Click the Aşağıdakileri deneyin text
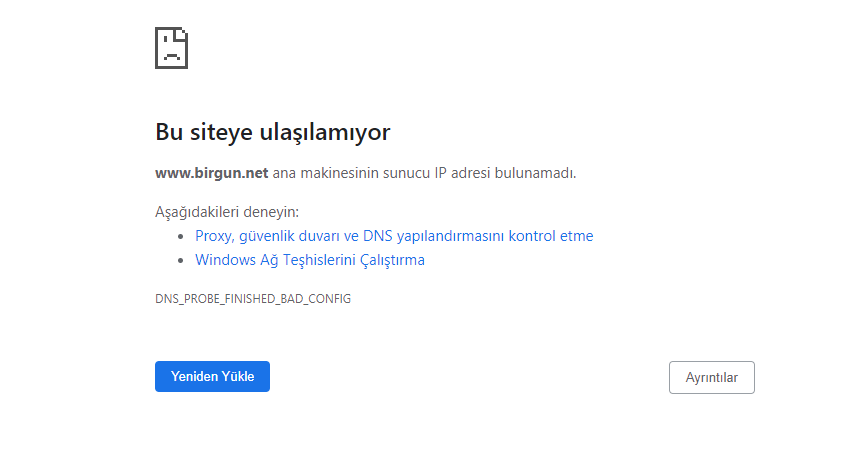 click(x=227, y=212)
